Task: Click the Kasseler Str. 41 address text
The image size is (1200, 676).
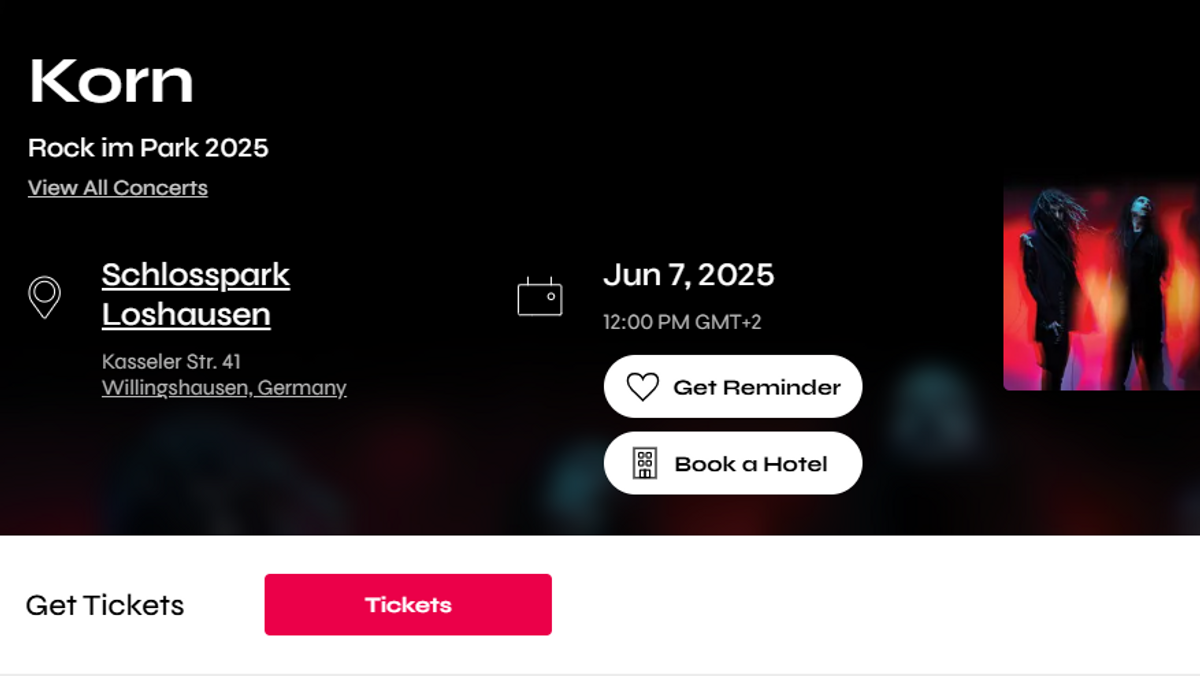Action: [171, 361]
